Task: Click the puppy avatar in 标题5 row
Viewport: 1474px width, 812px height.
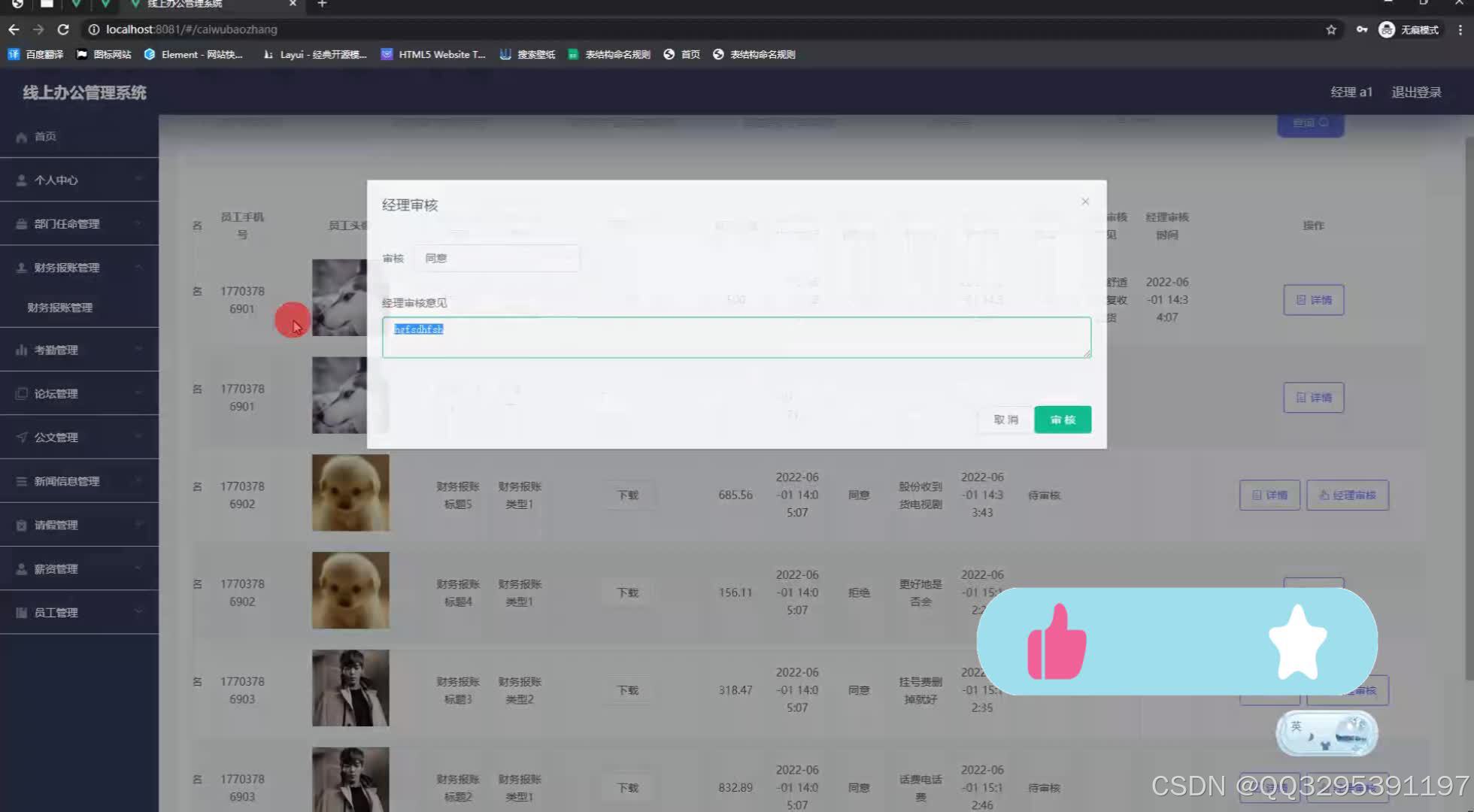Action: point(350,492)
